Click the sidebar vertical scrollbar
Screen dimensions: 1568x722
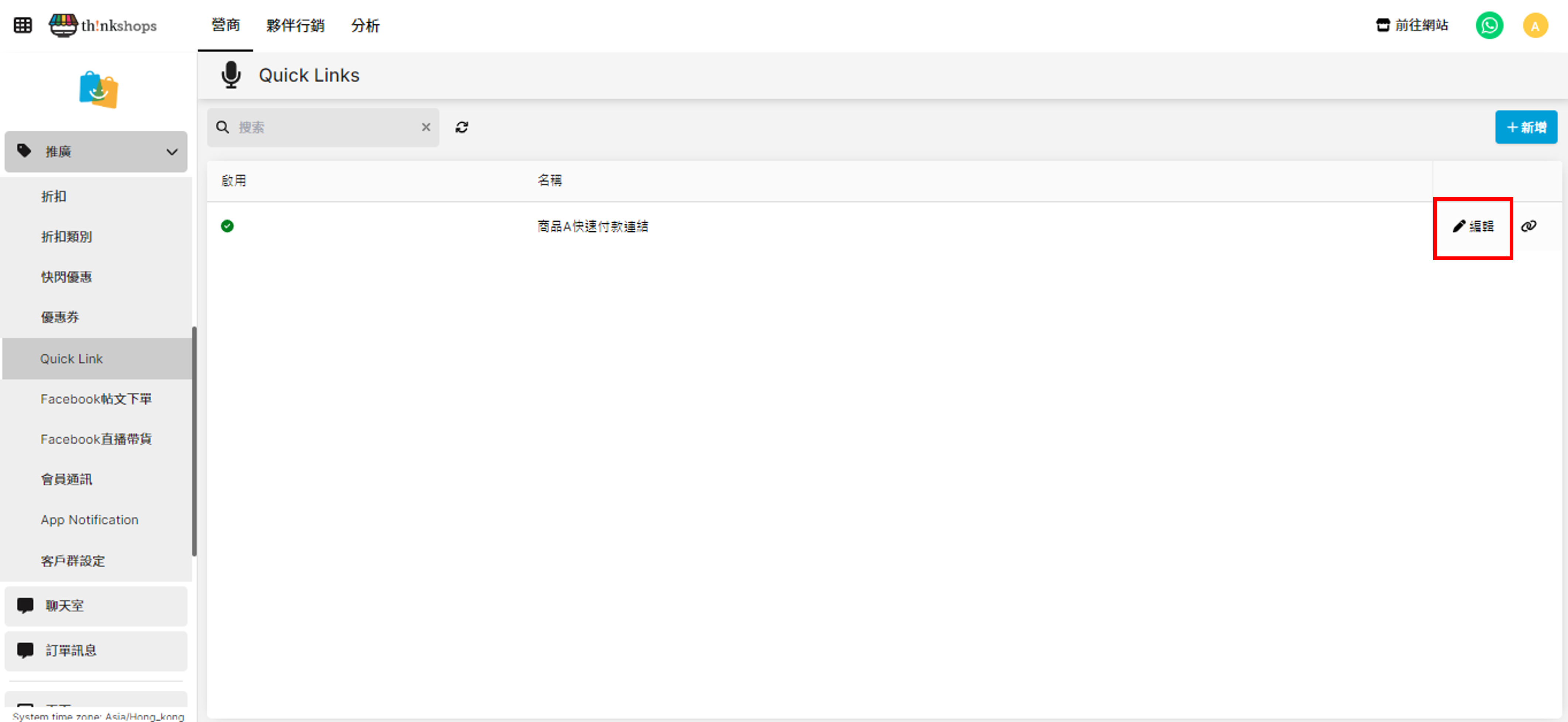pyautogui.click(x=194, y=441)
